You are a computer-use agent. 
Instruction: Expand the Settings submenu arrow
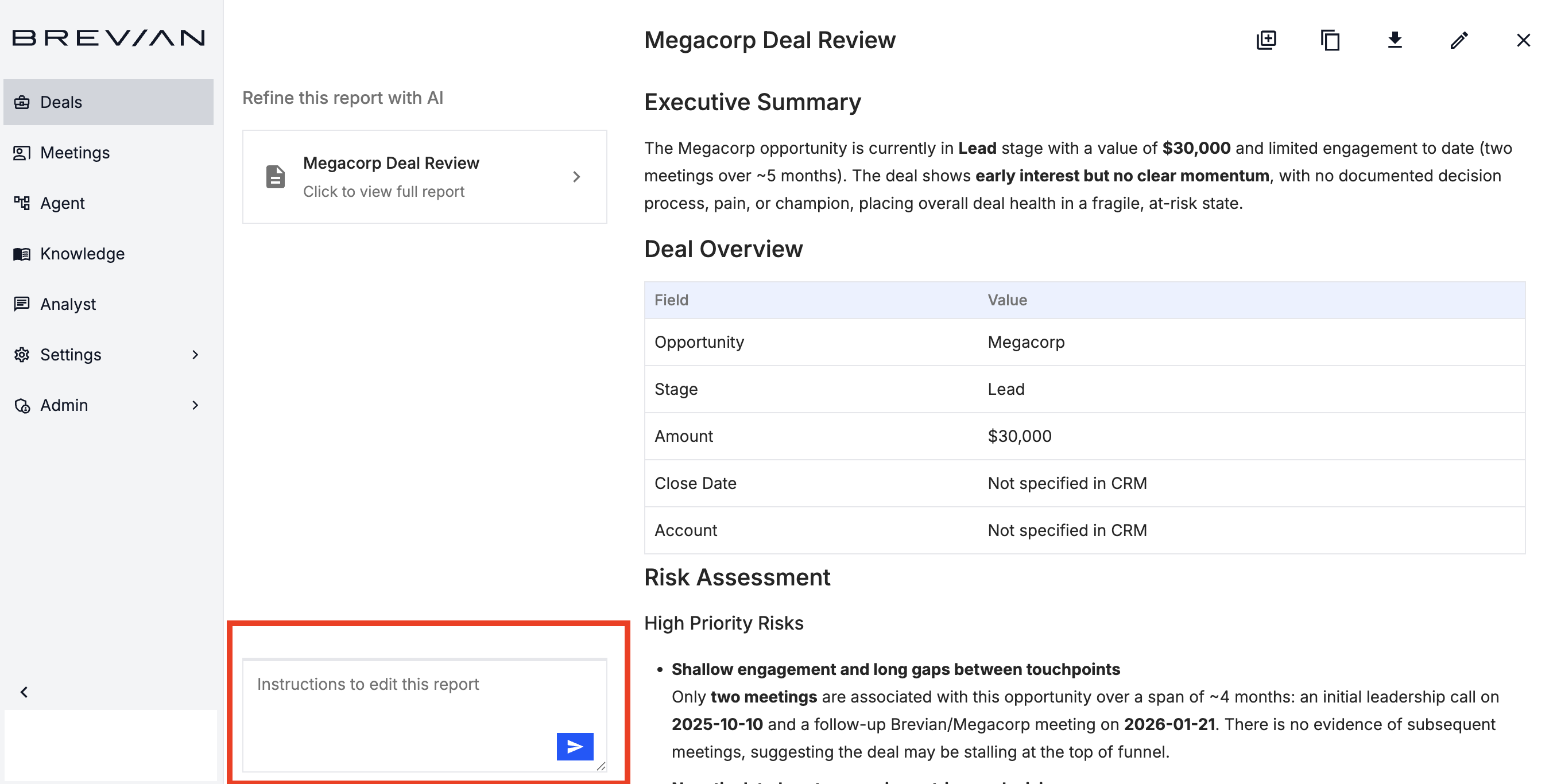point(195,355)
